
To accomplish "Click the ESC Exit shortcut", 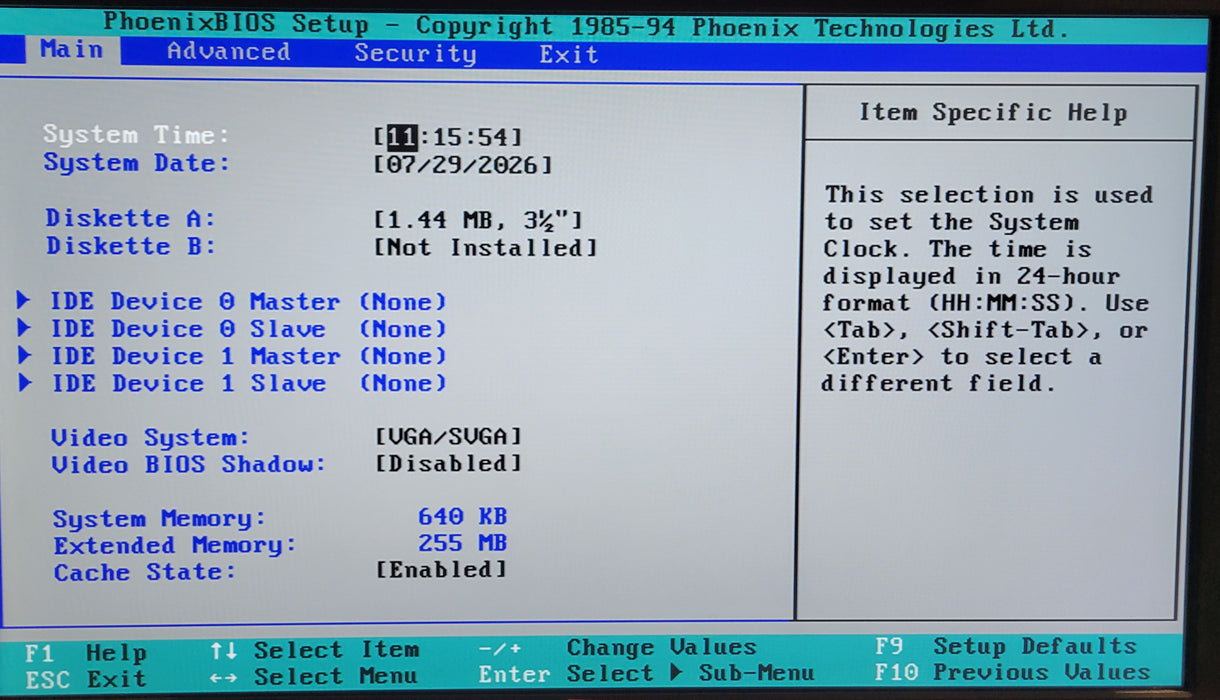I will pyautogui.click(x=86, y=680).
